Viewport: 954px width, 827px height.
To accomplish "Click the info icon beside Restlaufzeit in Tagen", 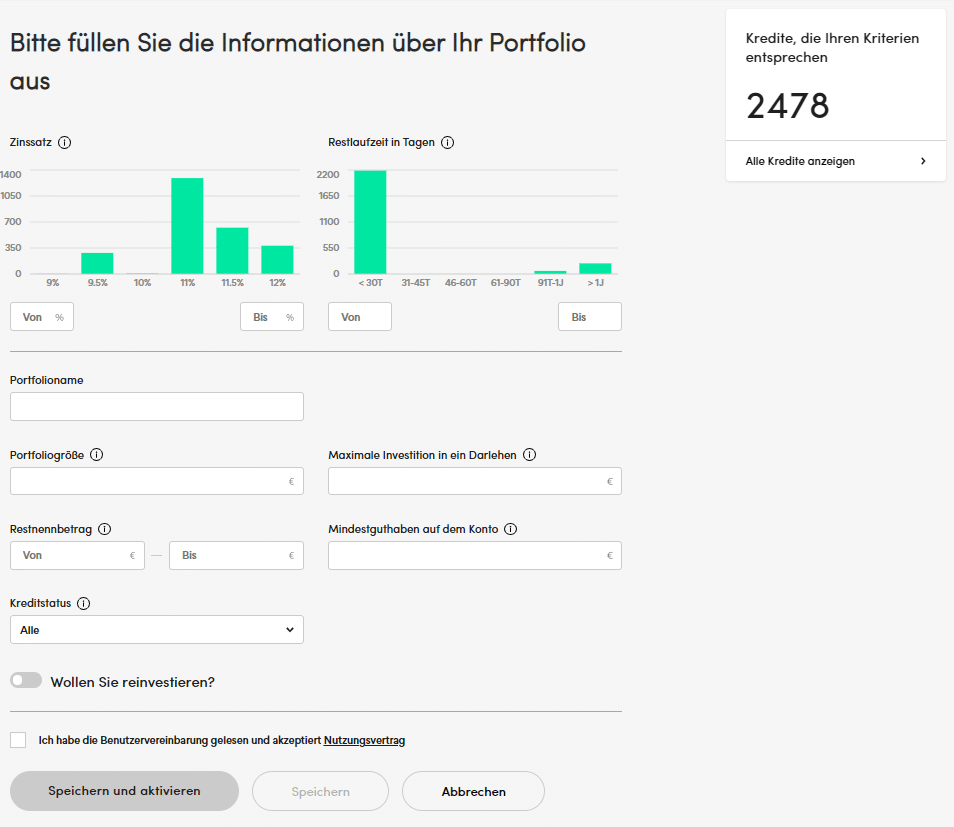I will click(447, 142).
